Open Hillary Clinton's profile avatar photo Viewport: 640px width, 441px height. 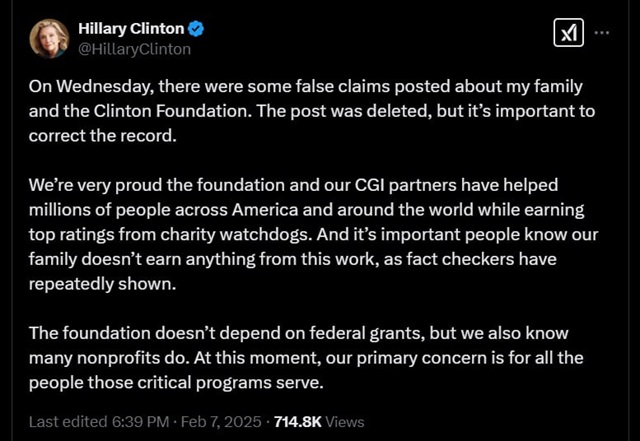tap(49, 38)
